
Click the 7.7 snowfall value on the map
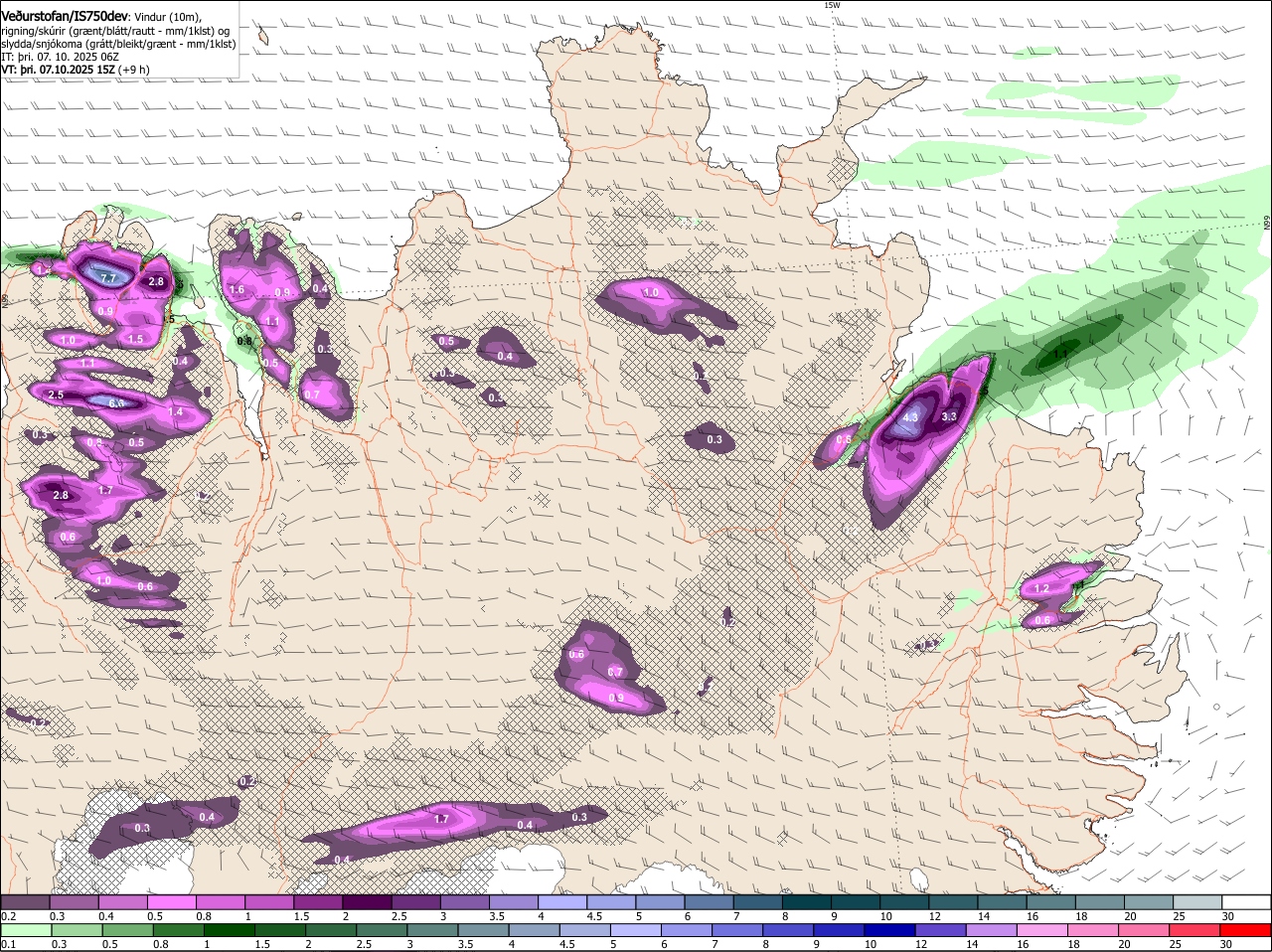pyautogui.click(x=109, y=277)
